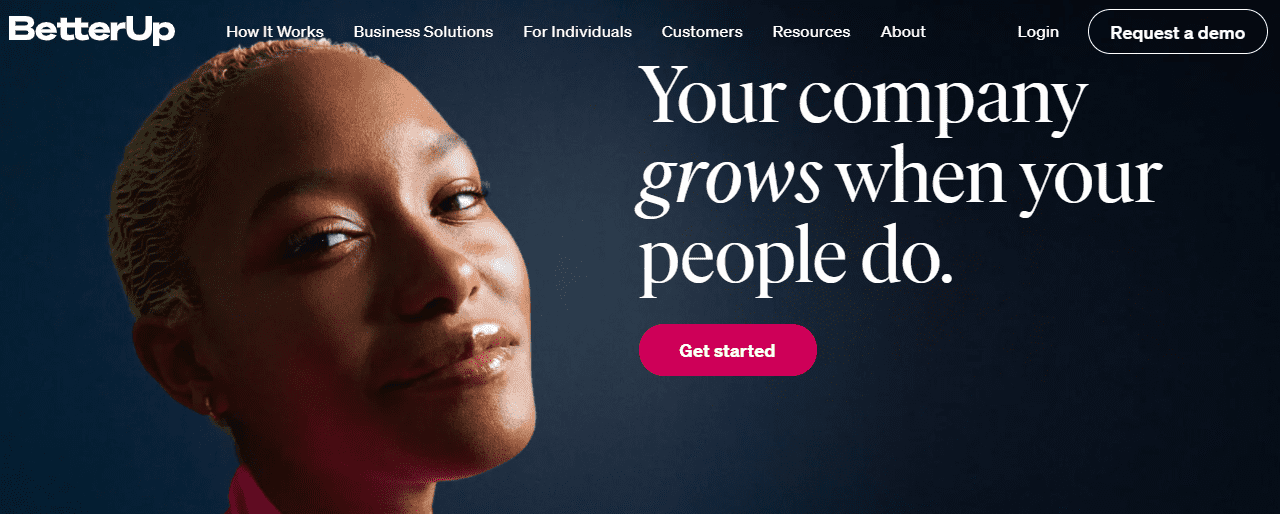Expand the For Individuals navigation menu
Viewport: 1280px width, 514px height.
pyautogui.click(x=577, y=32)
